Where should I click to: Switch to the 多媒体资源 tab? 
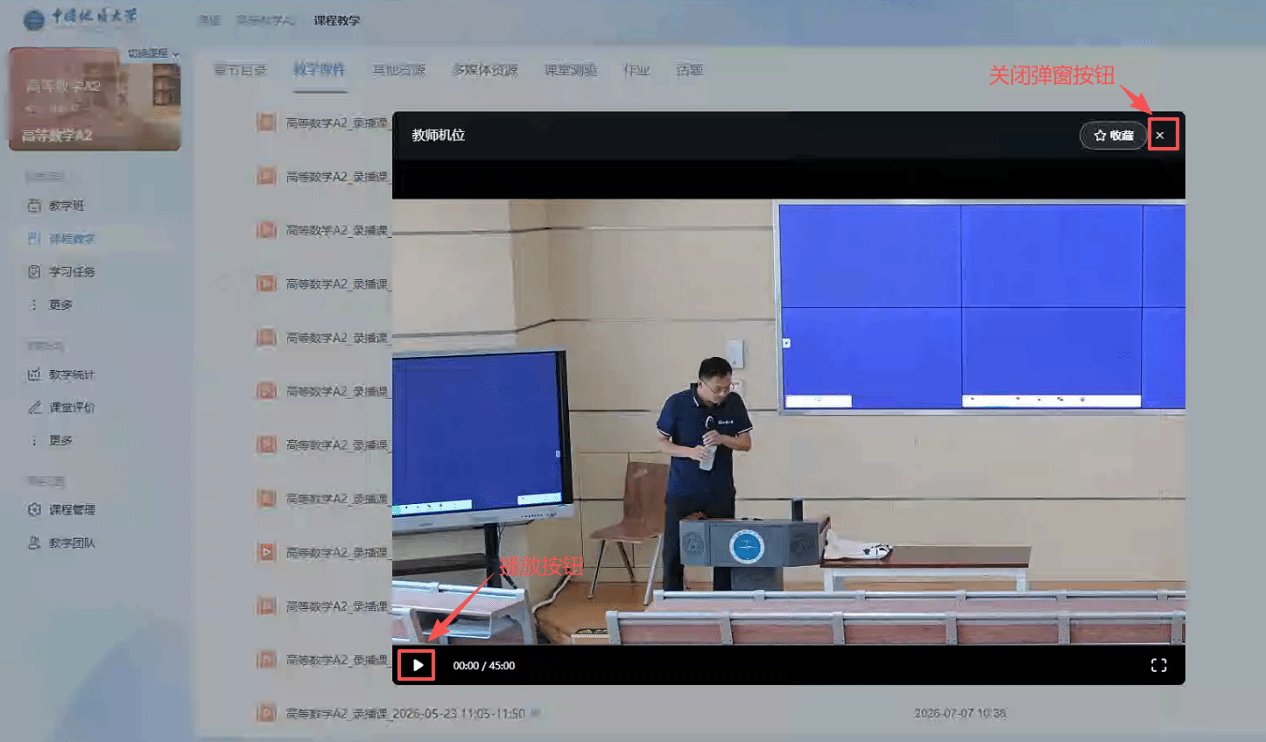coord(485,70)
